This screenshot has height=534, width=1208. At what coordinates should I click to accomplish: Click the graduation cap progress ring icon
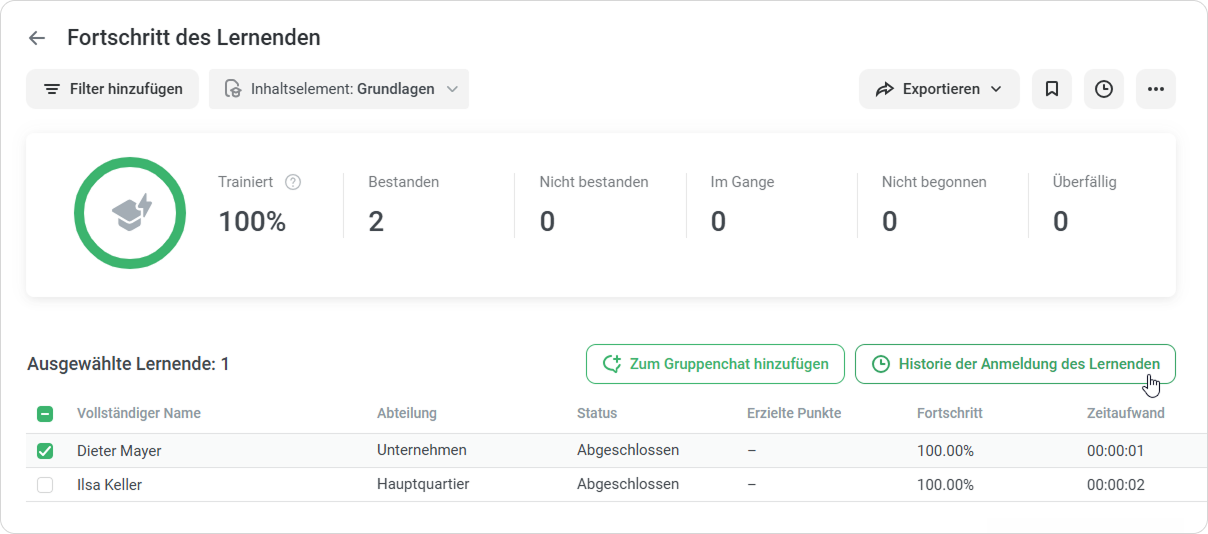coord(130,213)
